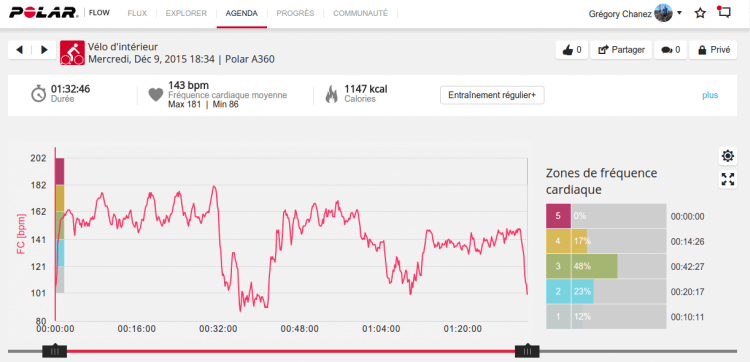This screenshot has width=750, height=362.
Task: Toggle the Privé privacy lock
Action: click(x=713, y=50)
